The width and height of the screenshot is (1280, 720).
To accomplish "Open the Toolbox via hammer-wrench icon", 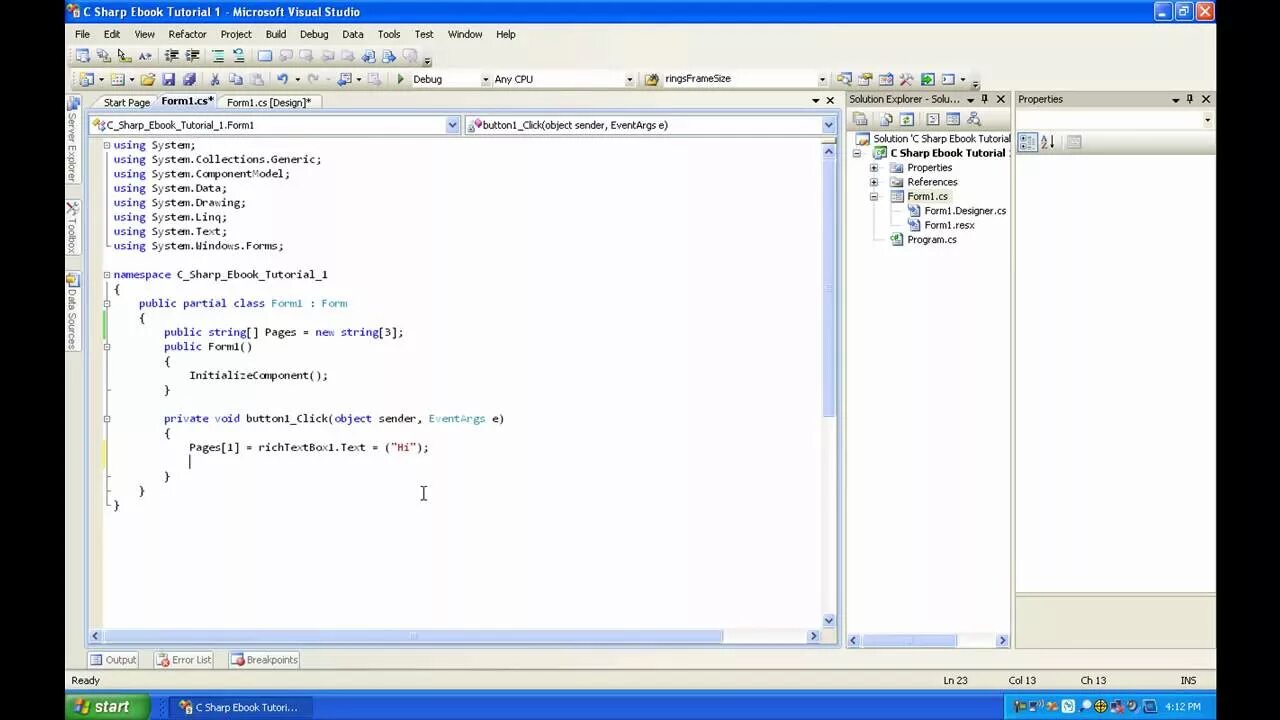I will click(906, 79).
